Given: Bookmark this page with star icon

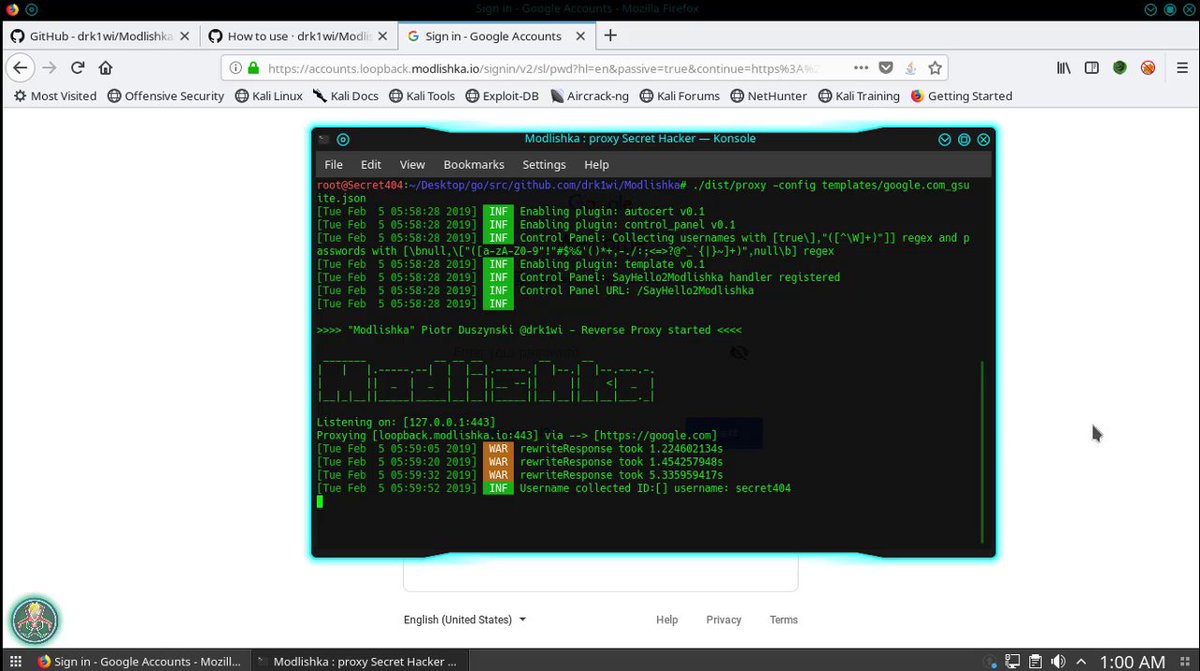Looking at the screenshot, I should [935, 68].
